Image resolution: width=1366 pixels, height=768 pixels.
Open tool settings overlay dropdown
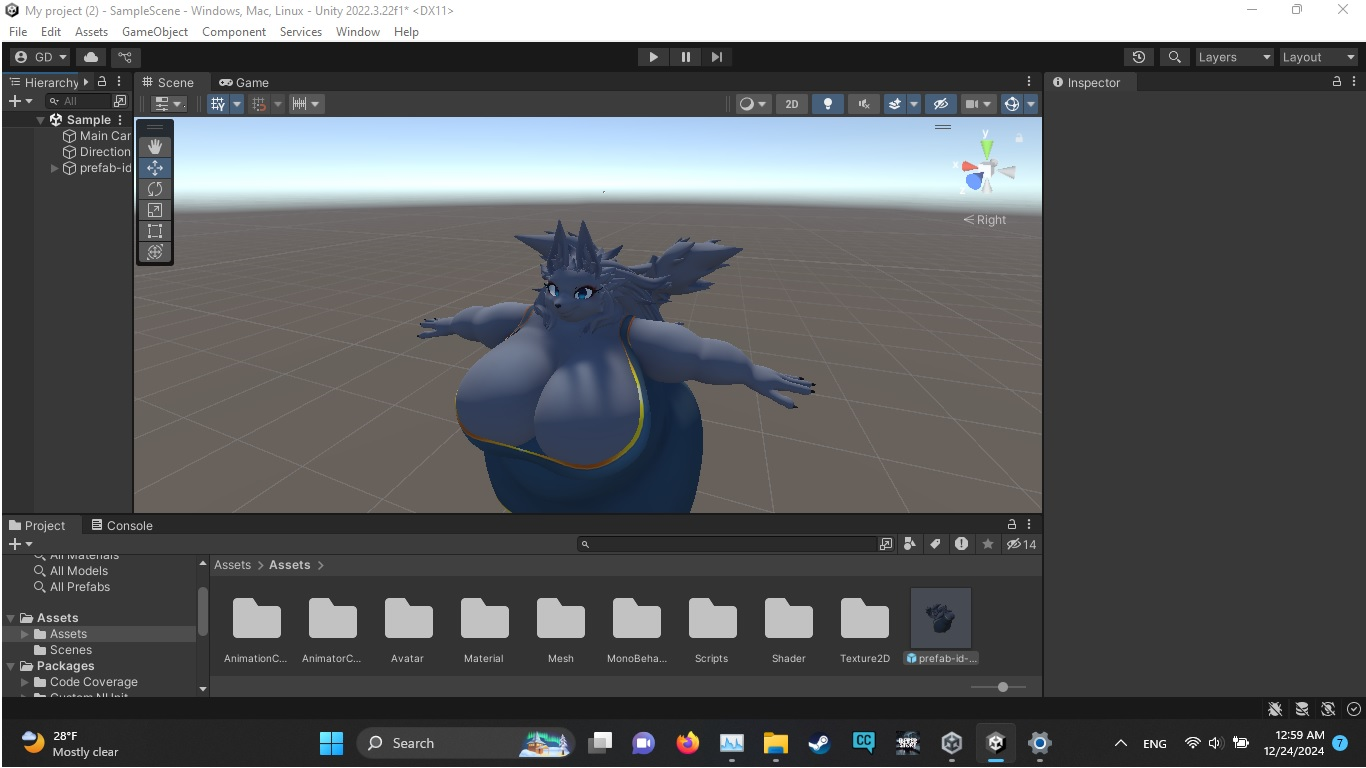[x=169, y=104]
